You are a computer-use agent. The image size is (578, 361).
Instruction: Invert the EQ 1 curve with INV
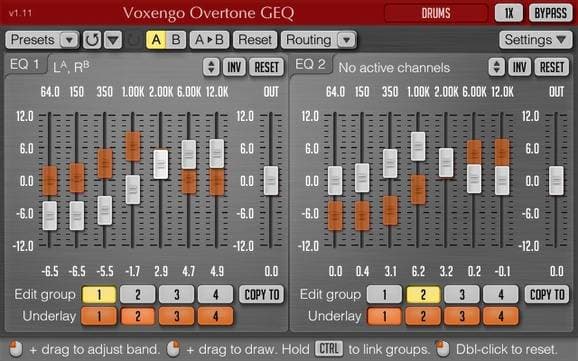[234, 67]
